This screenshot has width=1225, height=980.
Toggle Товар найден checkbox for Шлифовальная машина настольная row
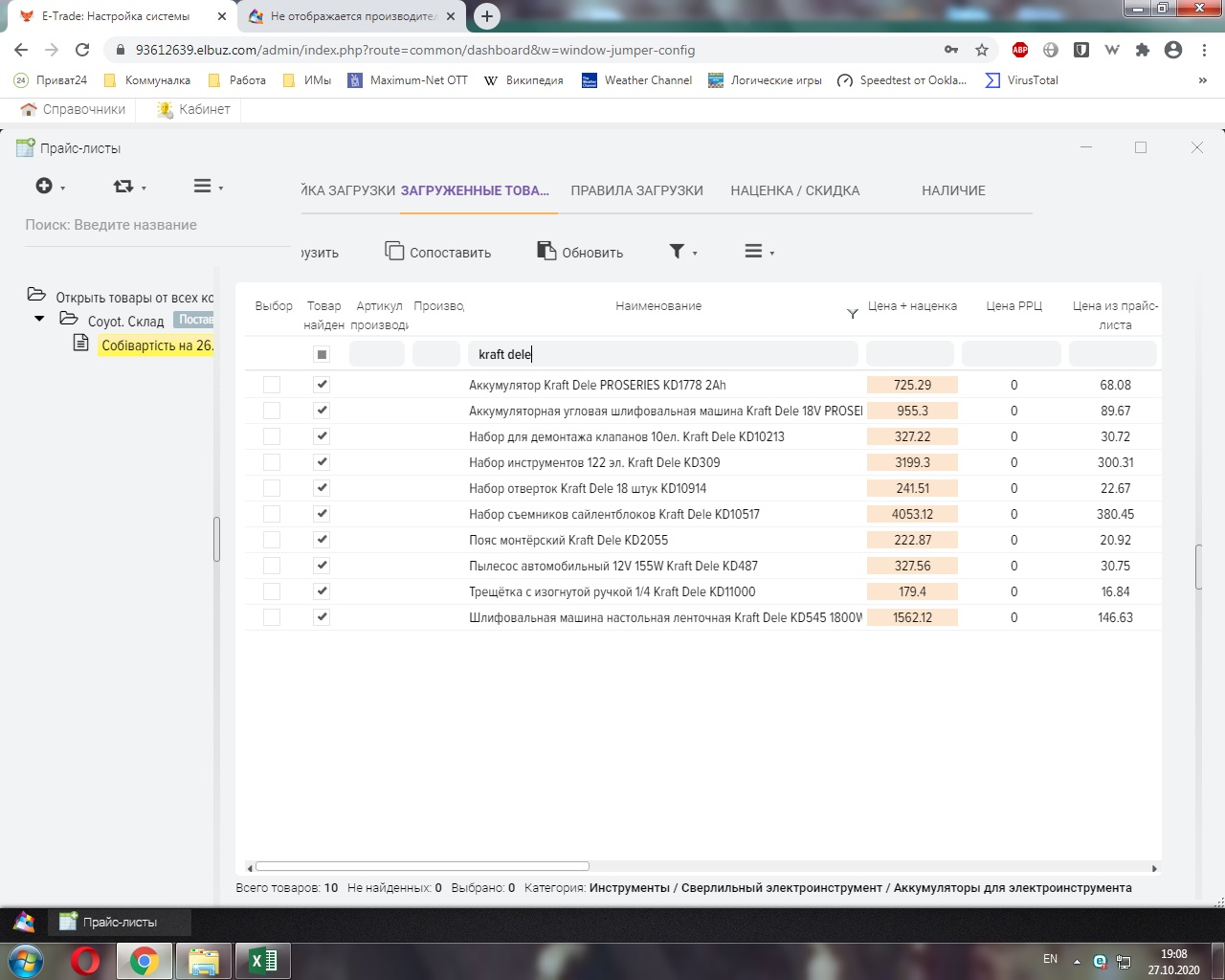pyautogui.click(x=322, y=617)
